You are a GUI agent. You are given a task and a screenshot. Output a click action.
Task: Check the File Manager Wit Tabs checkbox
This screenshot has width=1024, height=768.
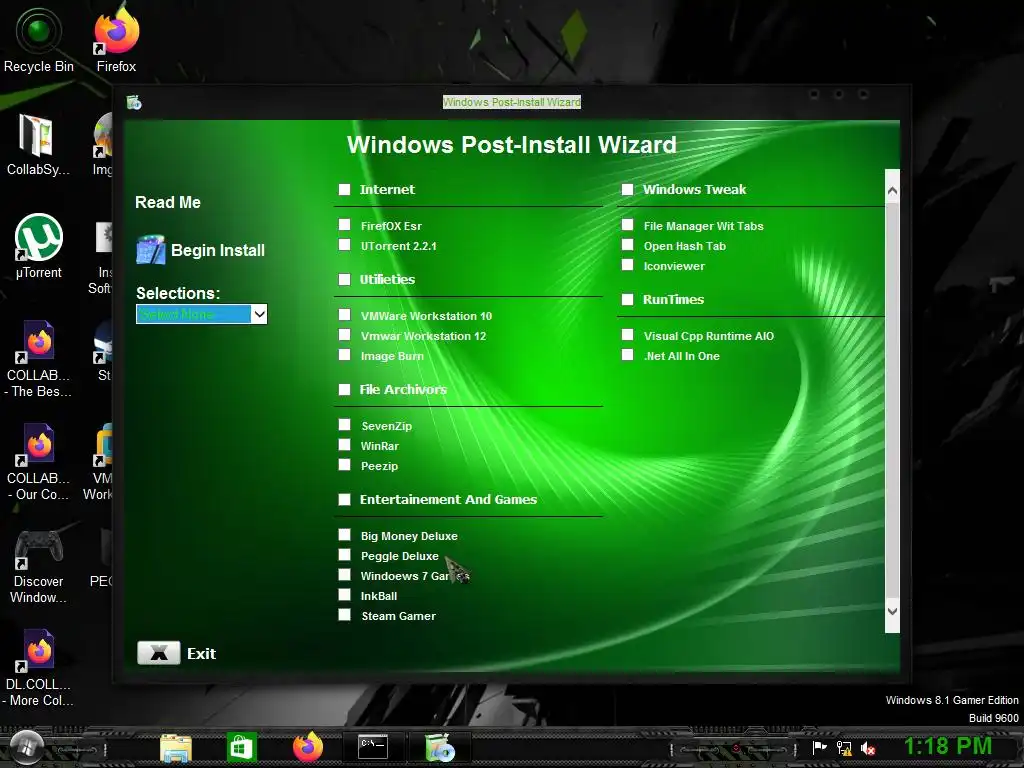tap(628, 225)
